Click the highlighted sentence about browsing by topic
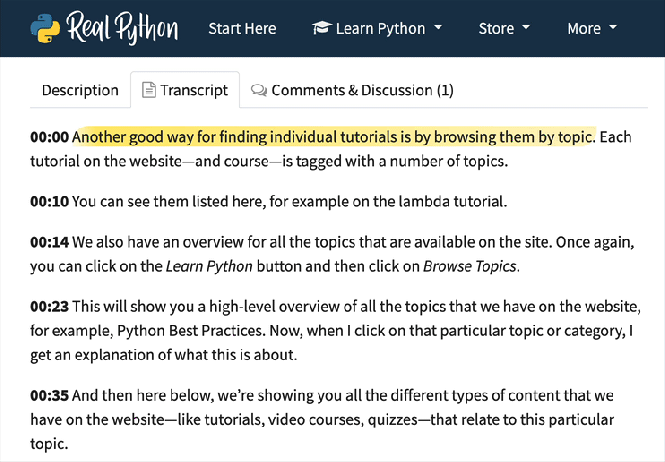 [x=334, y=137]
